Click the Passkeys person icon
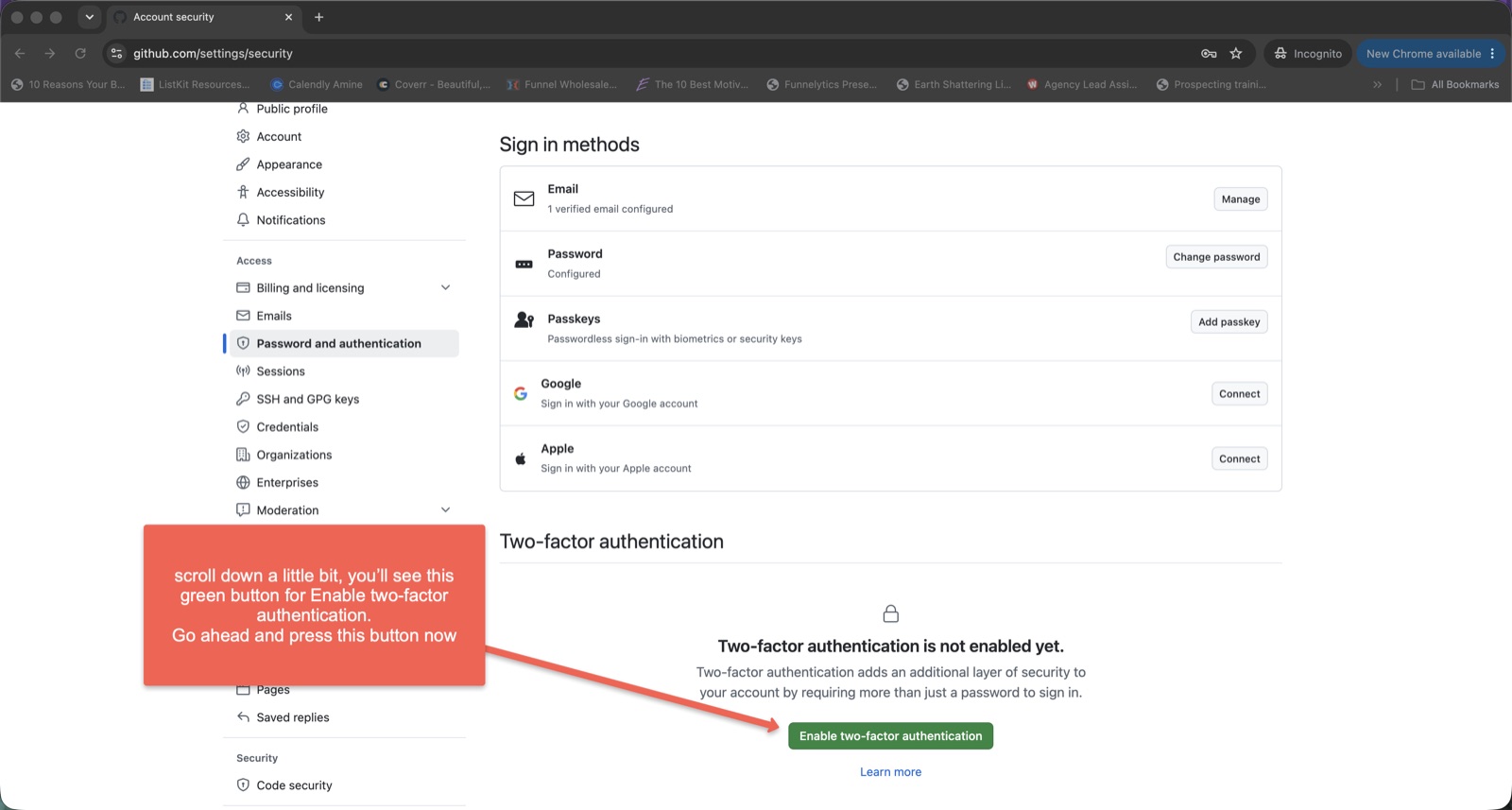 click(524, 319)
